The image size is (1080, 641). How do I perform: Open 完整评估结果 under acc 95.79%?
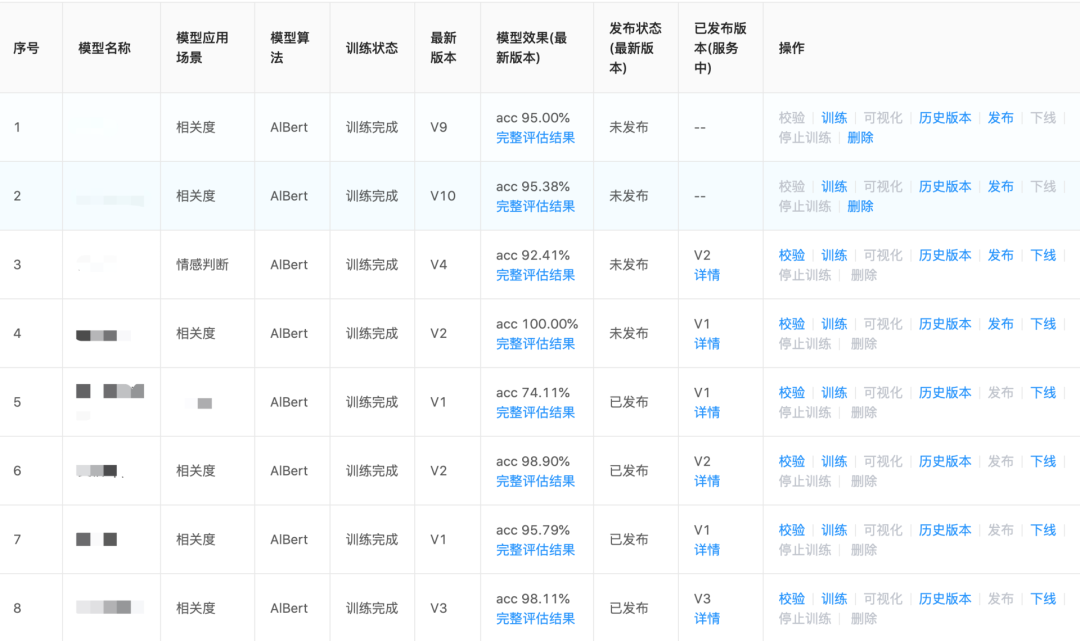tap(535, 550)
